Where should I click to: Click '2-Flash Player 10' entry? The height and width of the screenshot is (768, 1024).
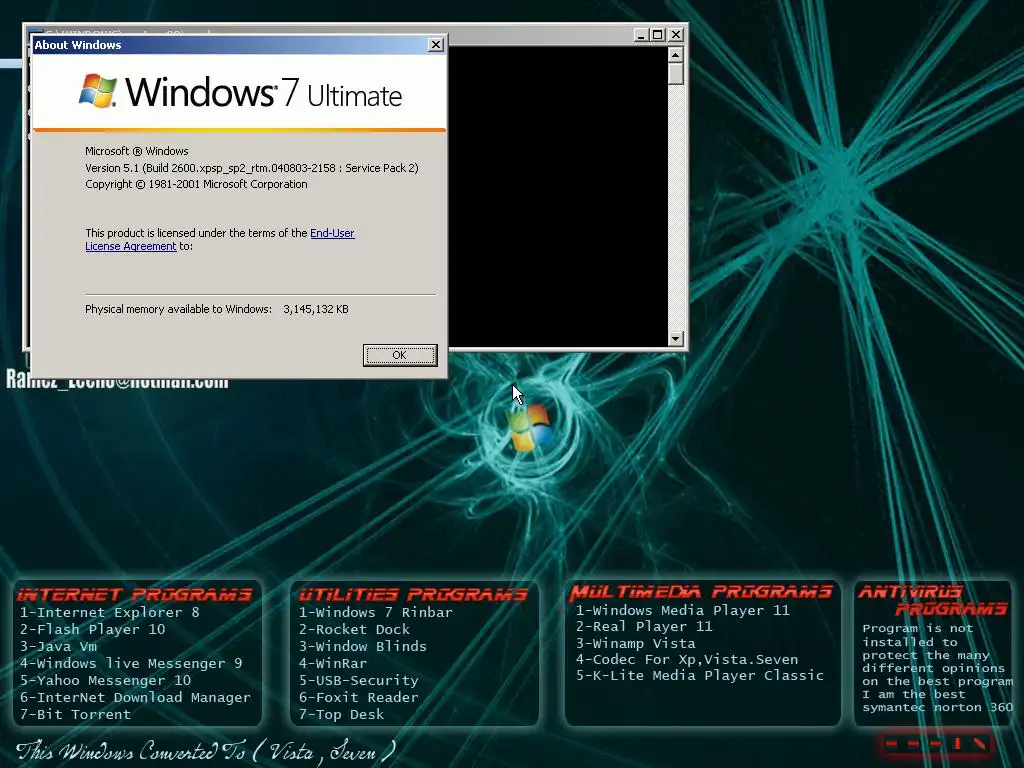(x=92, y=629)
